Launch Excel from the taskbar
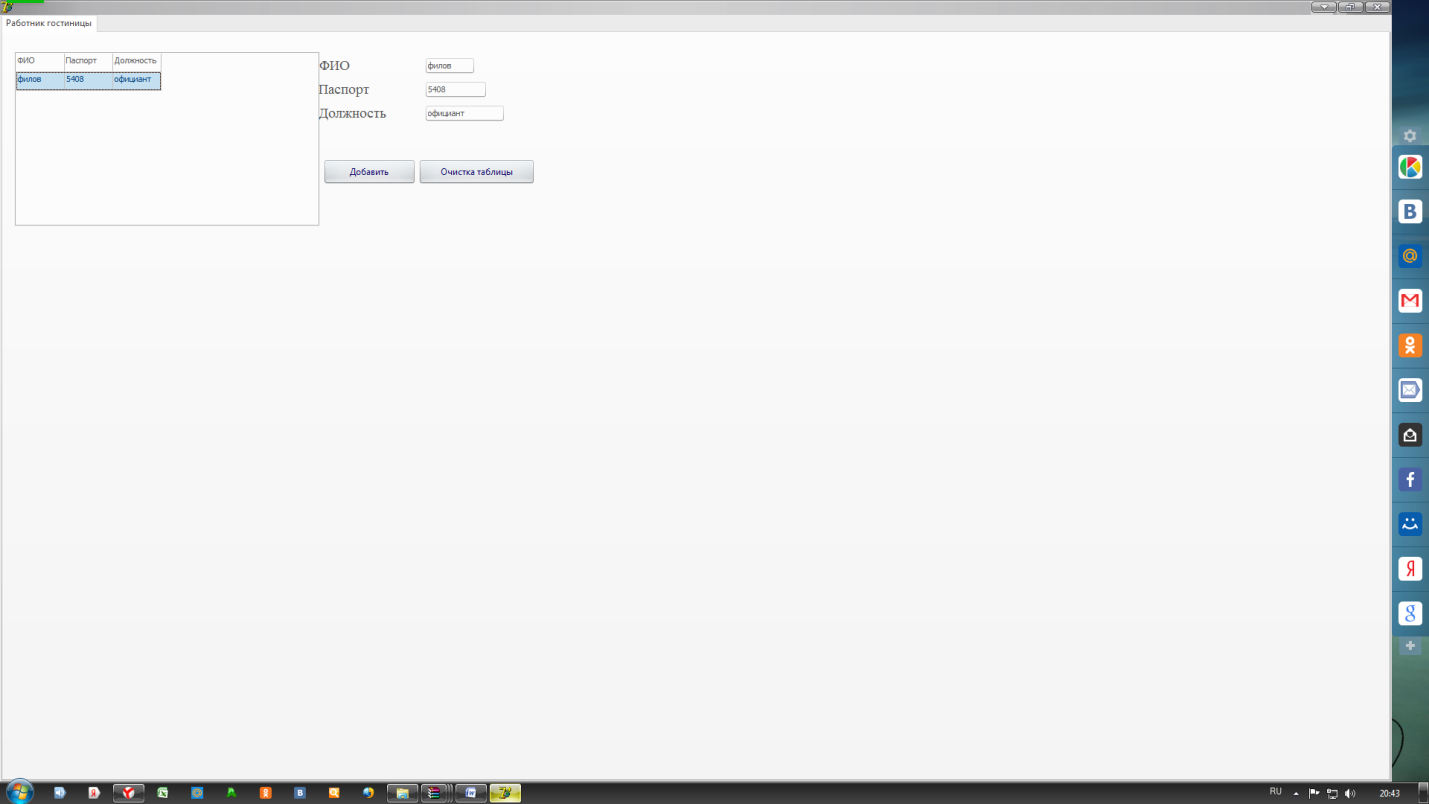 [x=162, y=793]
